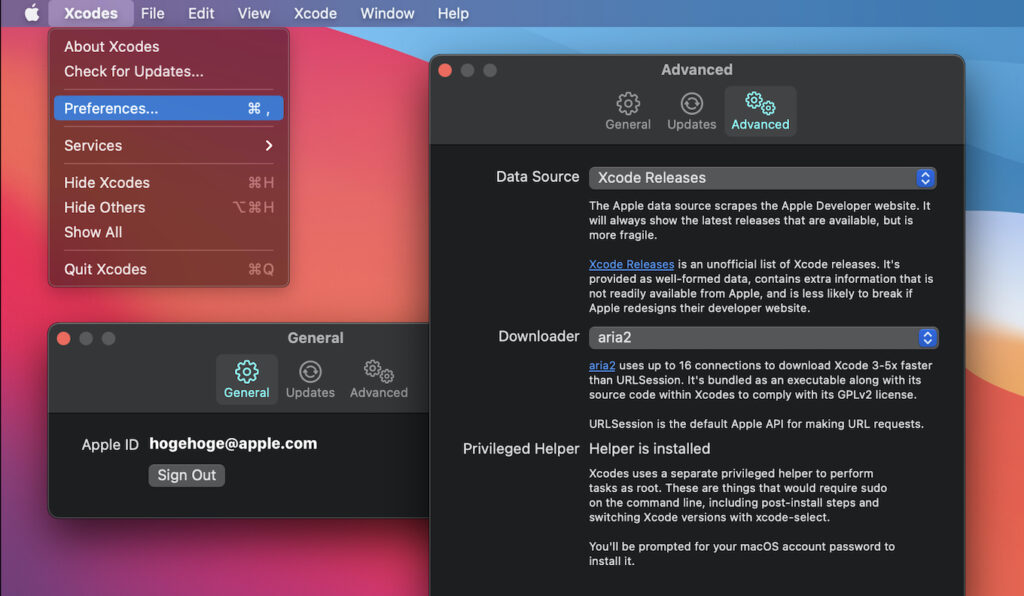Open General tab gear icon in Advanced window
This screenshot has width=1024, height=596.
coord(628,104)
